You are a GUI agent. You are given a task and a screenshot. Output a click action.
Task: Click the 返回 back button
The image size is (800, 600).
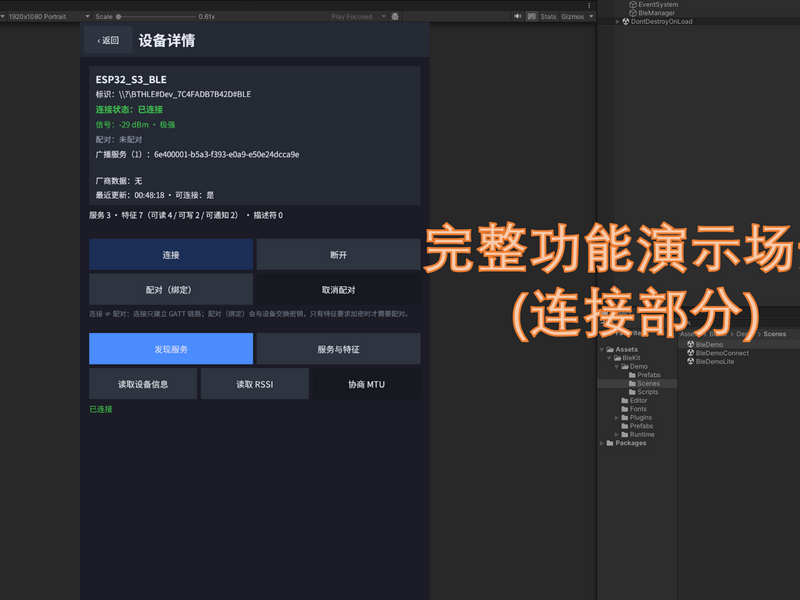108,40
